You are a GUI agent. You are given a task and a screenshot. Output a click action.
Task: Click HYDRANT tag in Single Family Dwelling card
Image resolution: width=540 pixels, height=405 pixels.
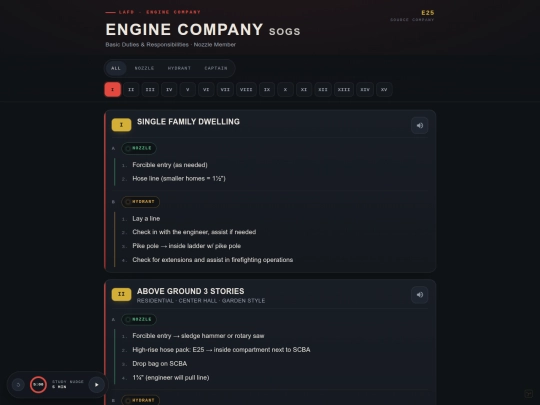(x=141, y=202)
